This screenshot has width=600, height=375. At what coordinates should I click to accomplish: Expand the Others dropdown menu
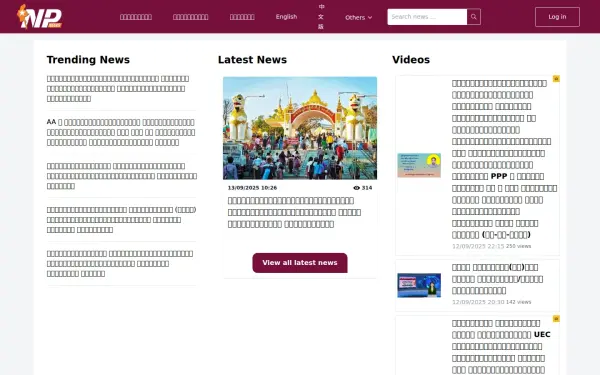point(359,17)
